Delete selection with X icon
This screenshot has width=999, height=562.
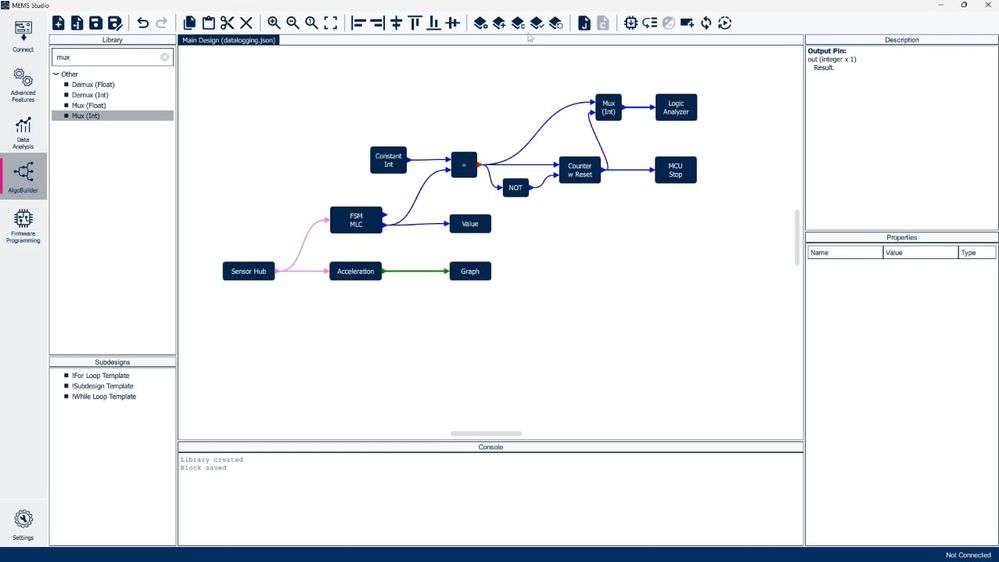click(x=246, y=23)
